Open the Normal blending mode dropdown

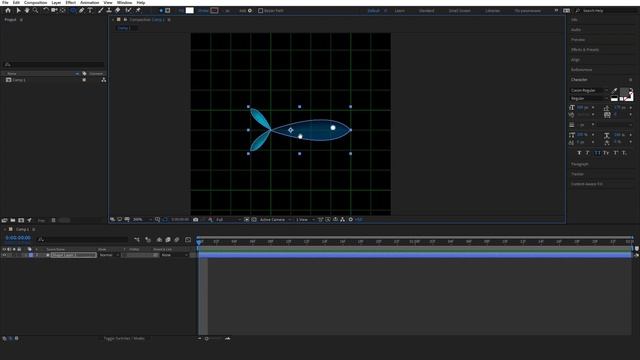point(109,255)
